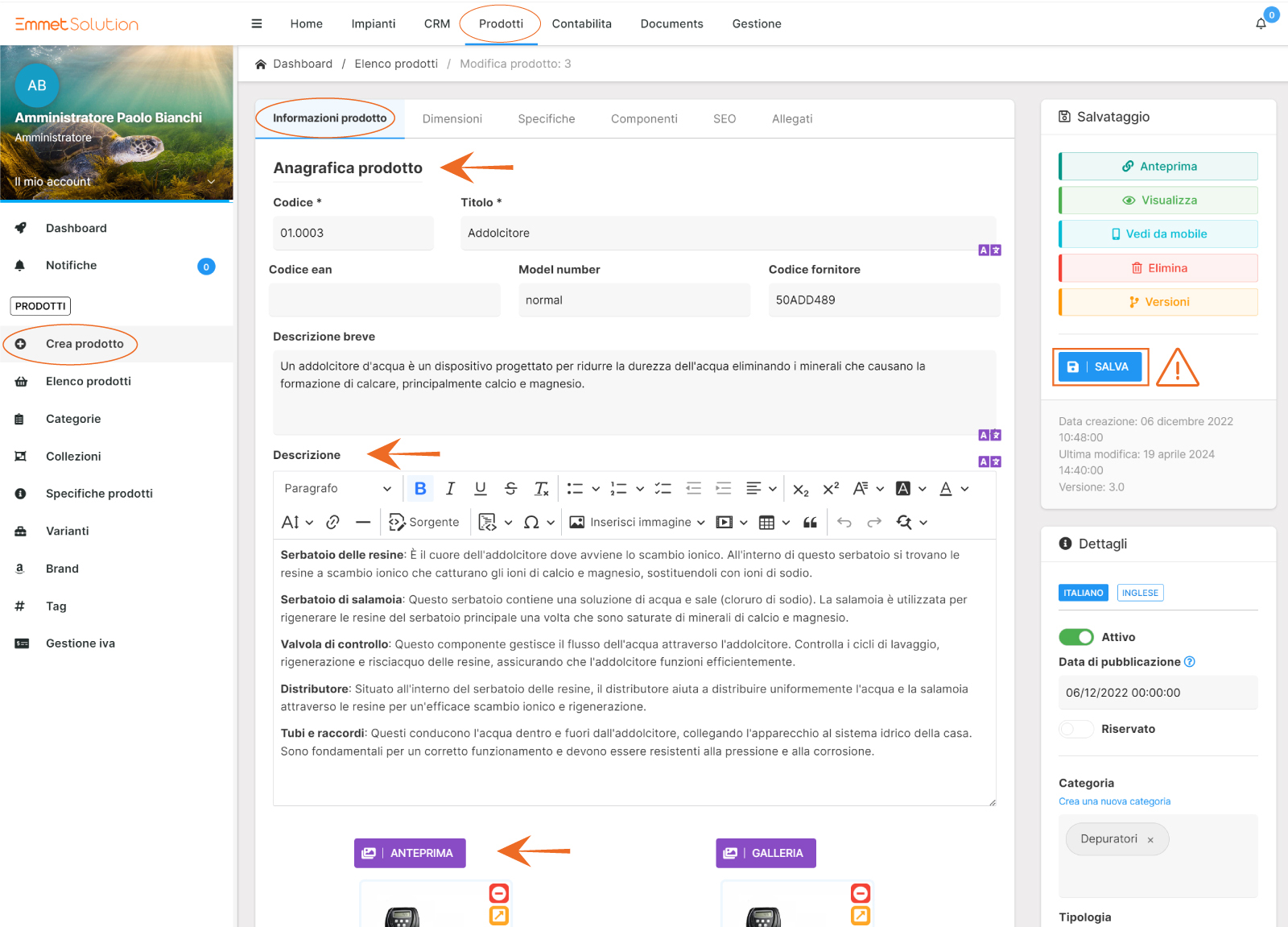The width and height of the screenshot is (1288, 927).
Task: Switch to the Specifiche tab
Action: tap(546, 119)
